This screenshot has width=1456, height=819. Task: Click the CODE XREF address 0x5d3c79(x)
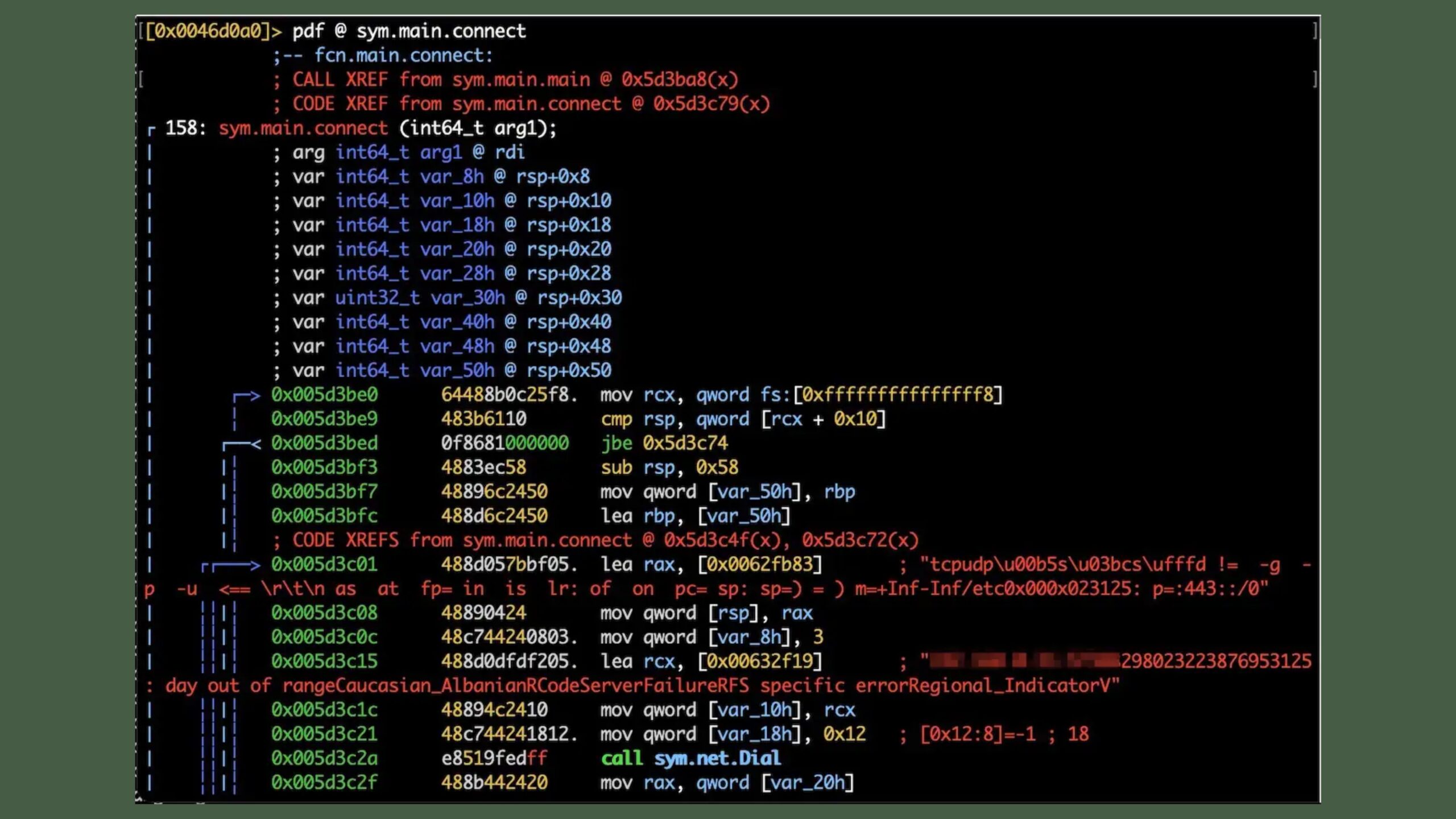click(711, 104)
